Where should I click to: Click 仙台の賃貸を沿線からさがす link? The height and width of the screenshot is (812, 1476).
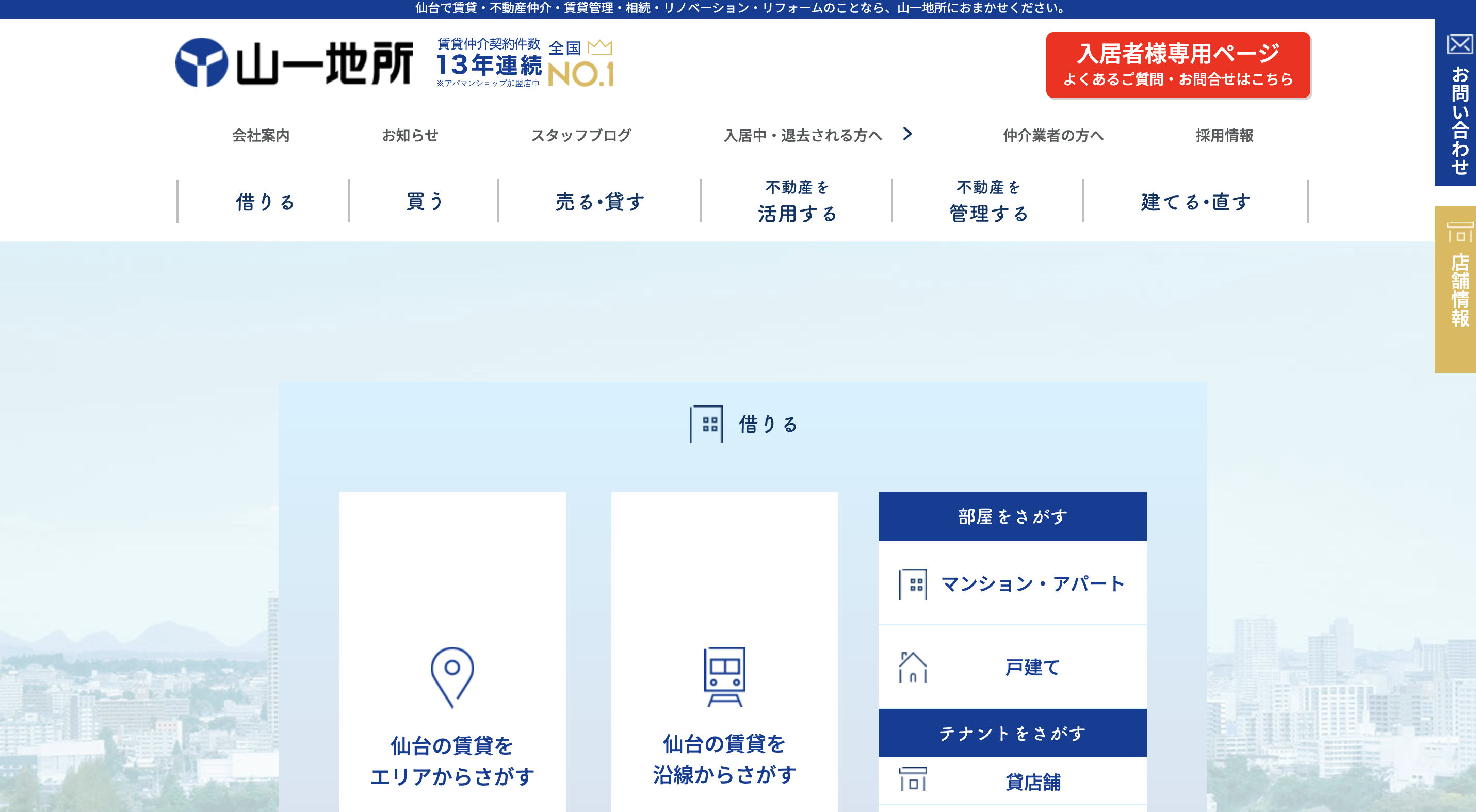click(x=724, y=759)
